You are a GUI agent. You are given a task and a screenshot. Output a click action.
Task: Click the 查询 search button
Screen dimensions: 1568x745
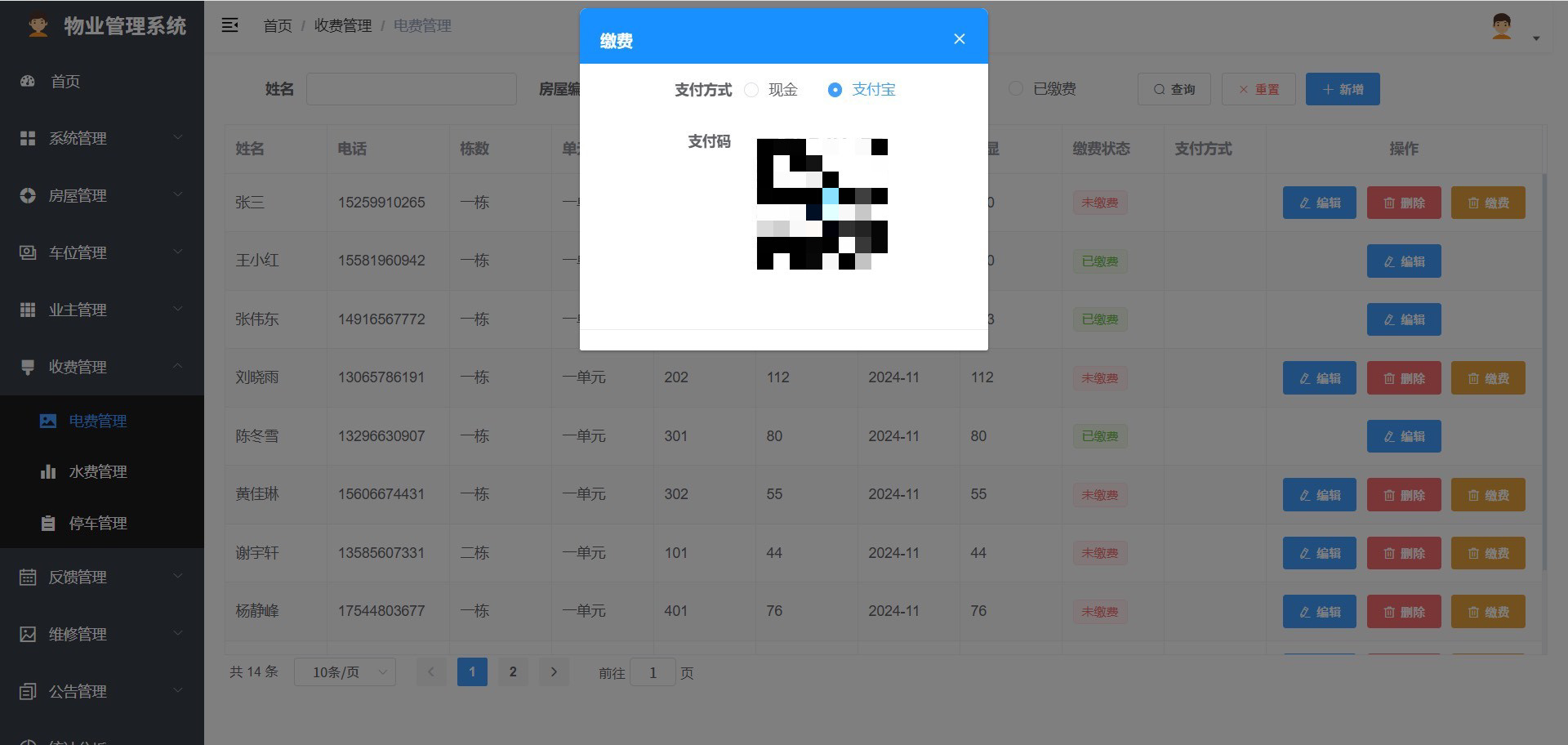tap(1174, 89)
